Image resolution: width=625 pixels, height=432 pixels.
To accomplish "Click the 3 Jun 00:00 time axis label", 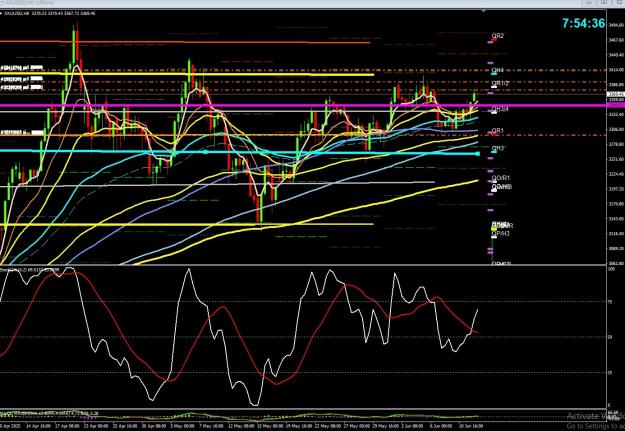I will (411, 426).
